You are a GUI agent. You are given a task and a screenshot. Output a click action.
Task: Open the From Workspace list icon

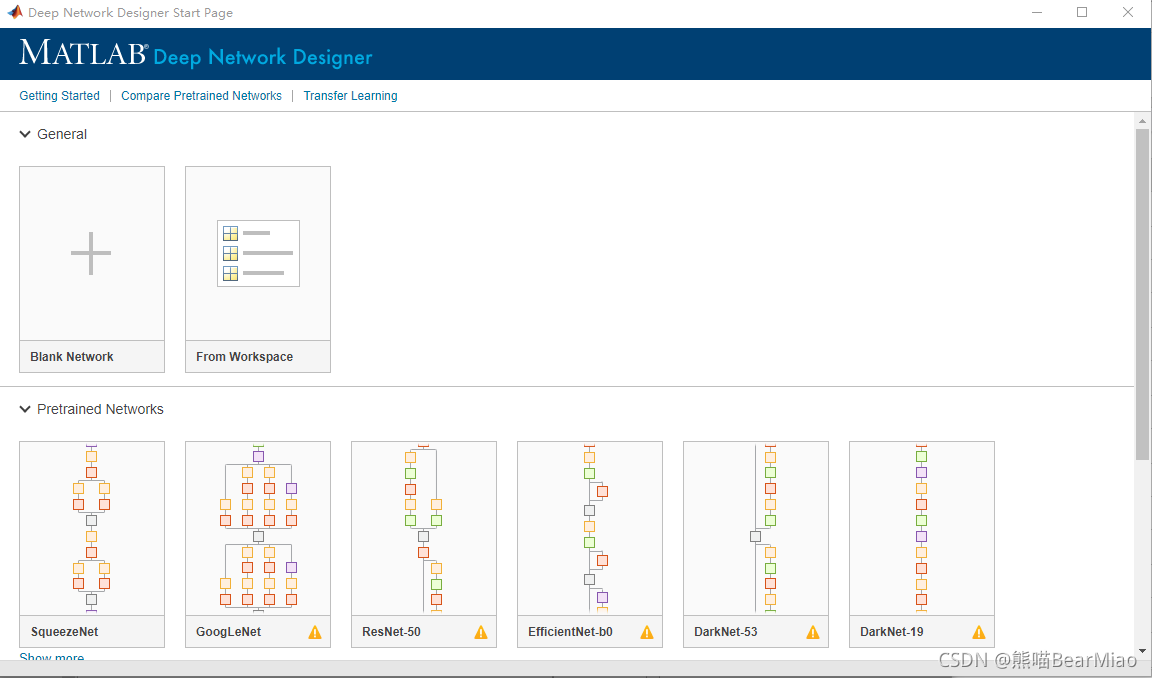pos(258,253)
